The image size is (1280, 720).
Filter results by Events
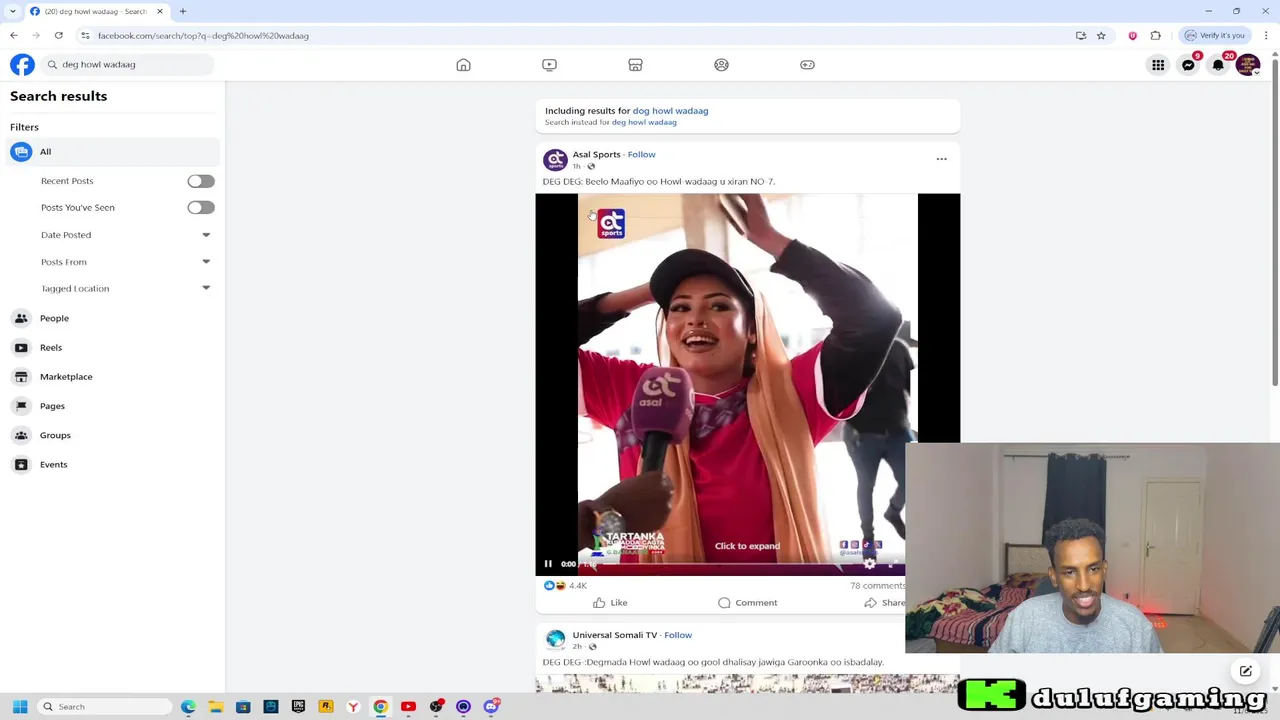tap(113, 464)
